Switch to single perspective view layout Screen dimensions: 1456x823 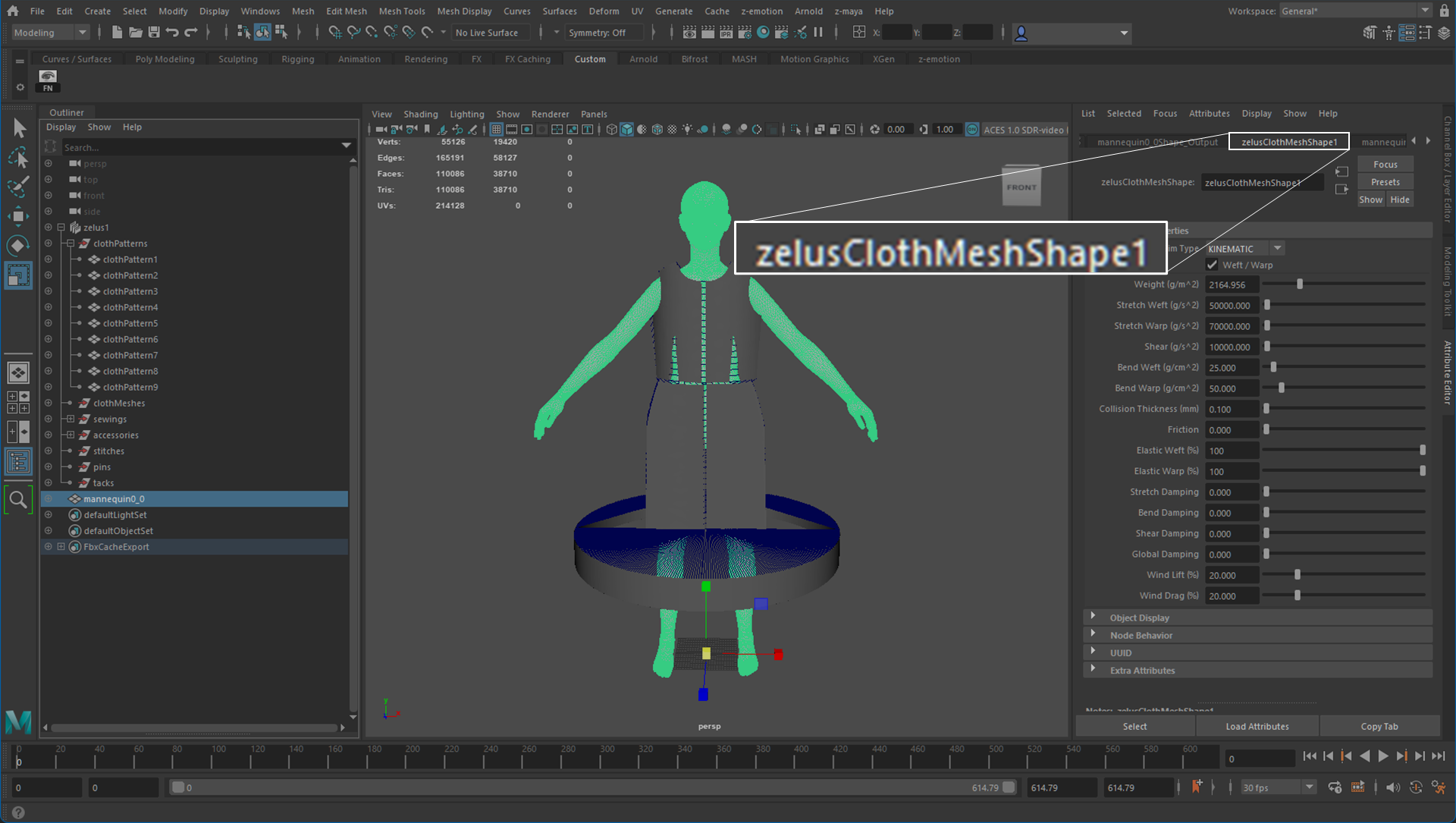click(x=18, y=372)
